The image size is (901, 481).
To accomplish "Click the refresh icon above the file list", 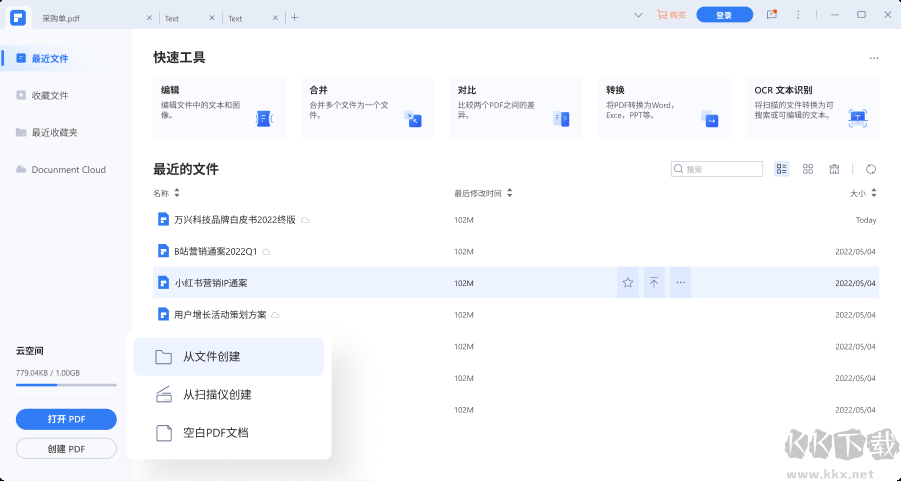I will [871, 169].
